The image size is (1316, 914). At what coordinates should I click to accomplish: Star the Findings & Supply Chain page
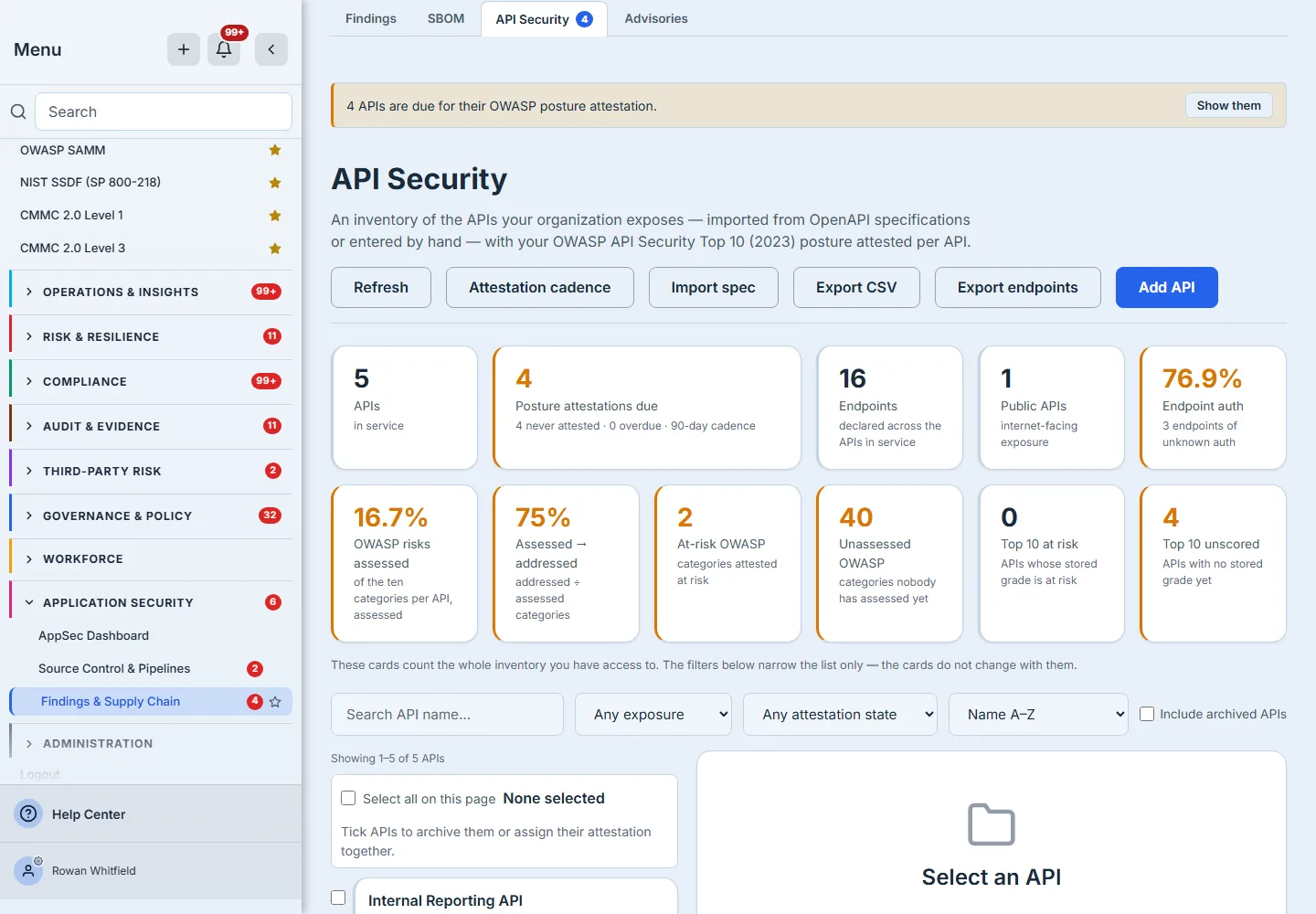275,702
